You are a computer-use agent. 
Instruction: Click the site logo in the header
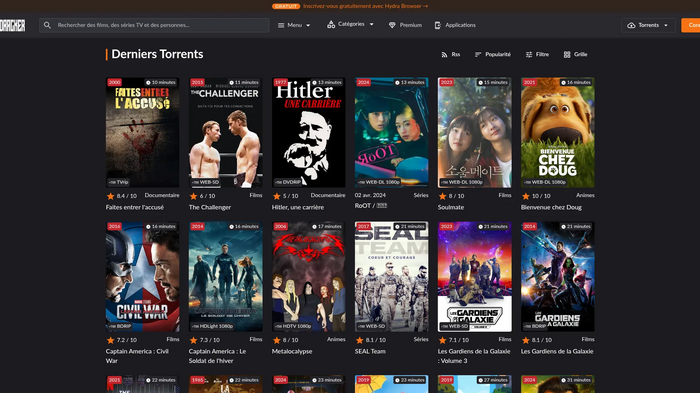[12, 25]
